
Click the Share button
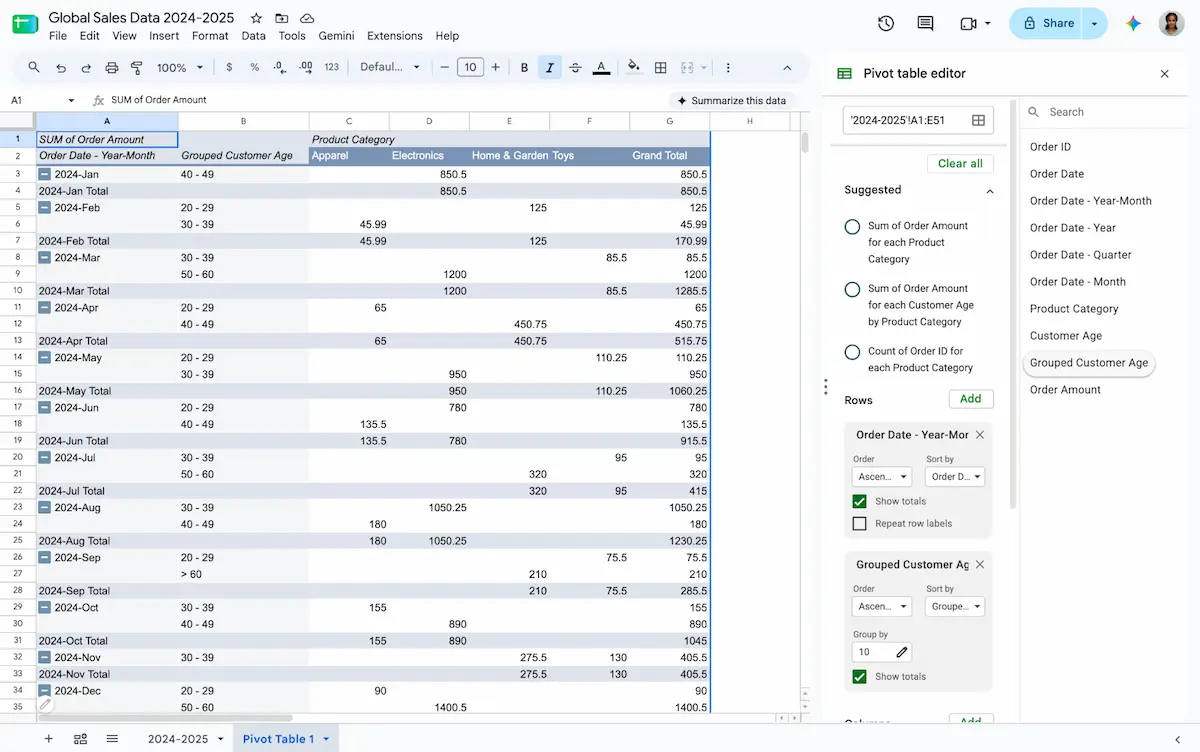pyautogui.click(x=1048, y=23)
